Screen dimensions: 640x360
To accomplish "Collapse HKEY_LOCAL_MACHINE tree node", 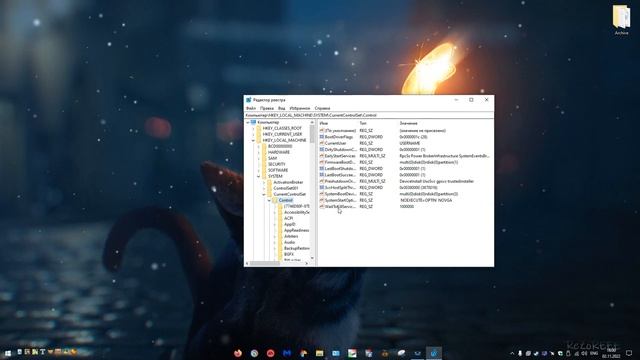I will click(x=253, y=140).
